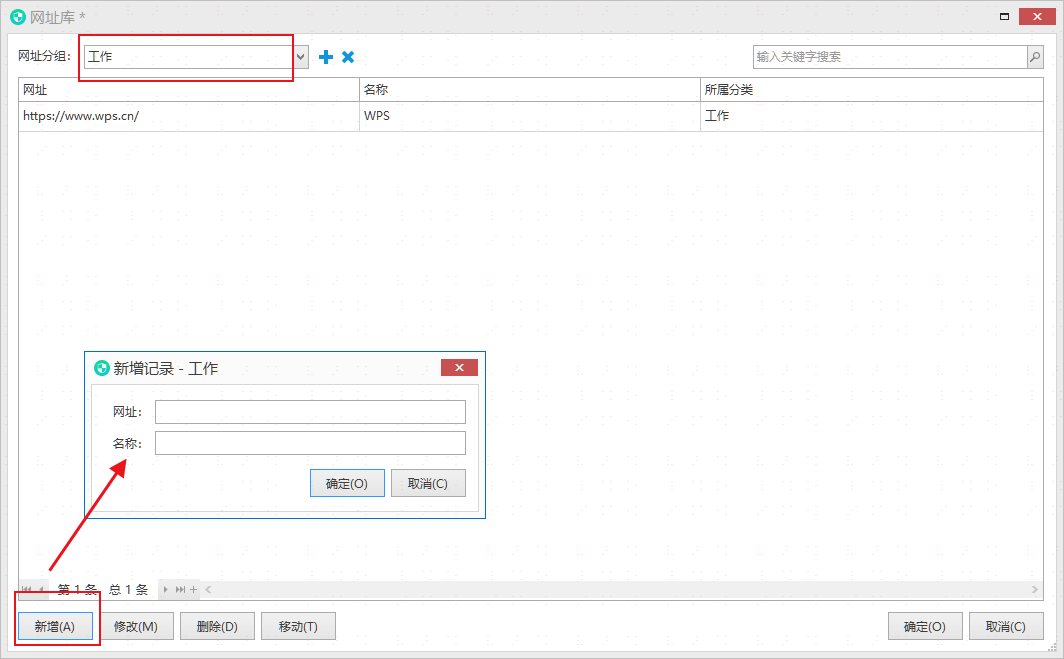Click the blue plus add-group icon
Viewport: 1064px width, 659px height.
tap(326, 57)
